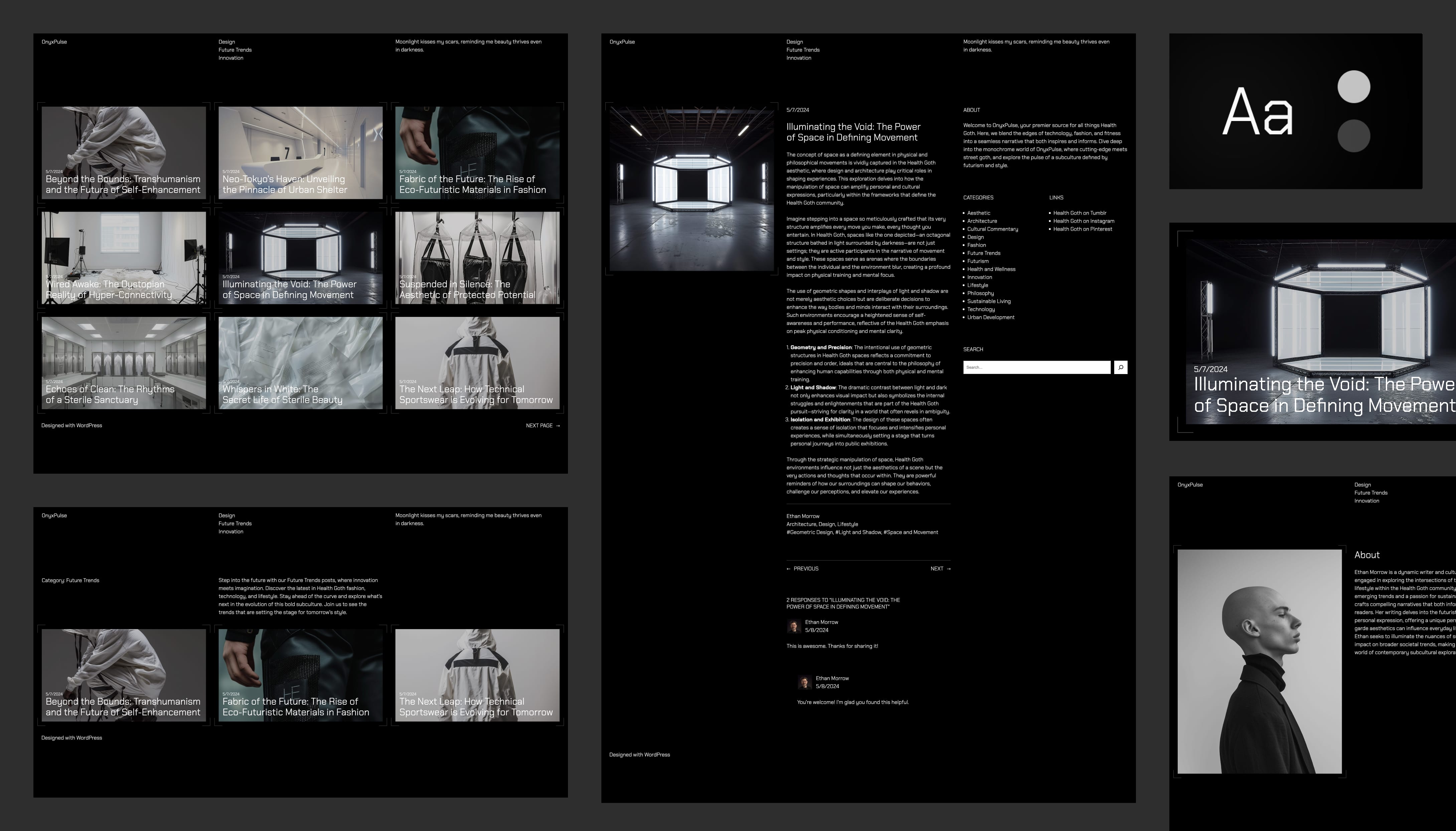Screen dimensions: 1456x831
Task: Click Innovation in the article page menu
Action: click(798, 57)
